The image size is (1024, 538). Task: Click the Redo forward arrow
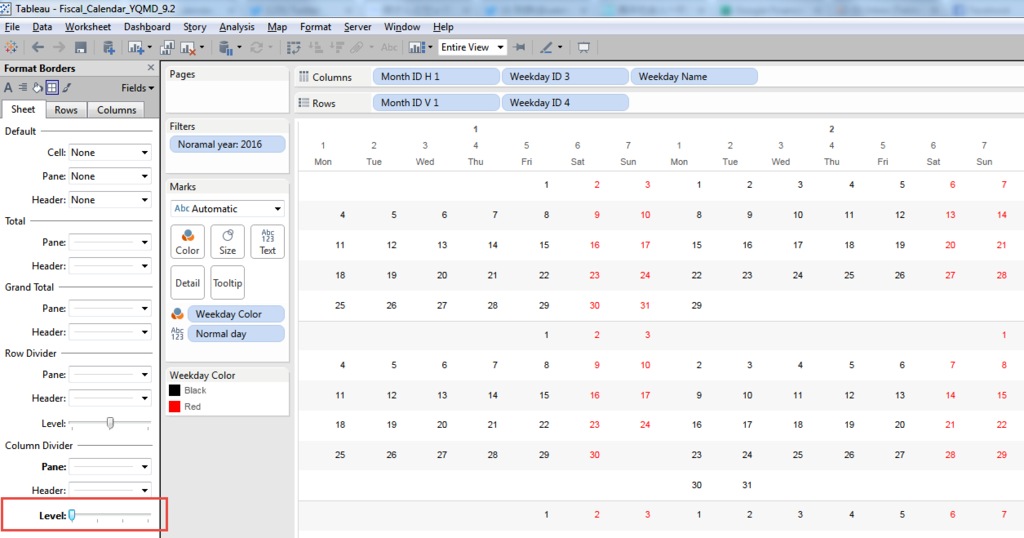[59, 47]
